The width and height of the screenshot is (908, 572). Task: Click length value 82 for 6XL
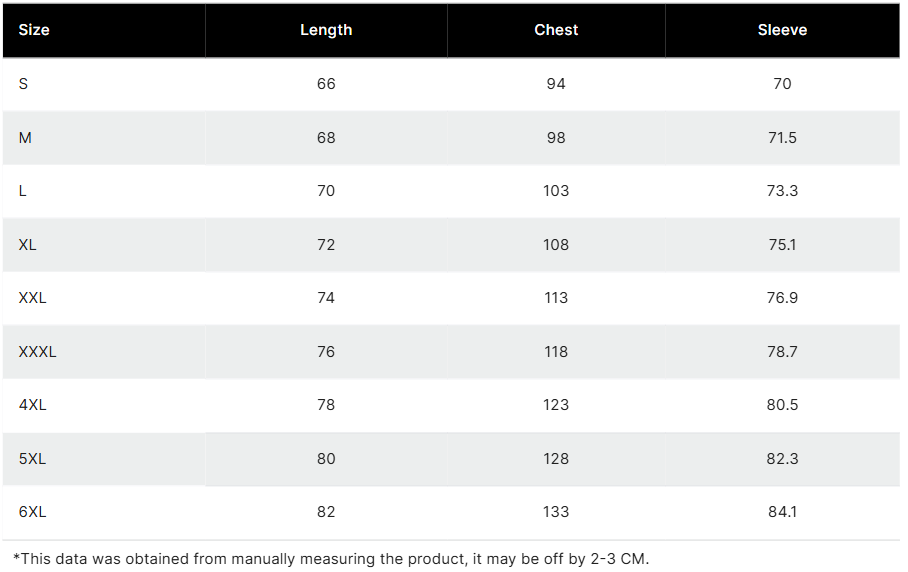coord(326,512)
